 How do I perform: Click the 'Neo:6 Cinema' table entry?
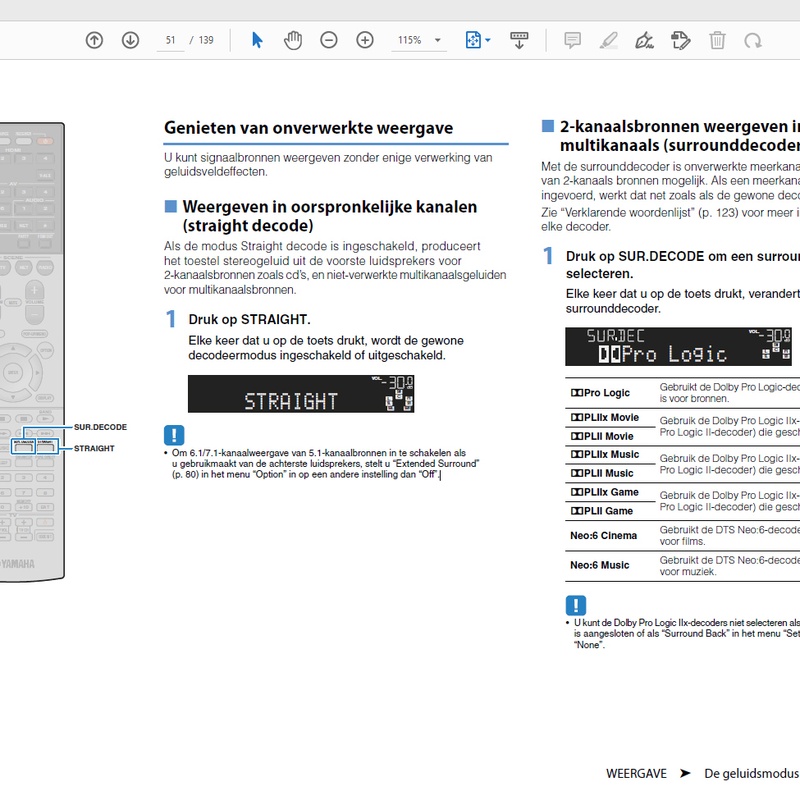(x=604, y=536)
